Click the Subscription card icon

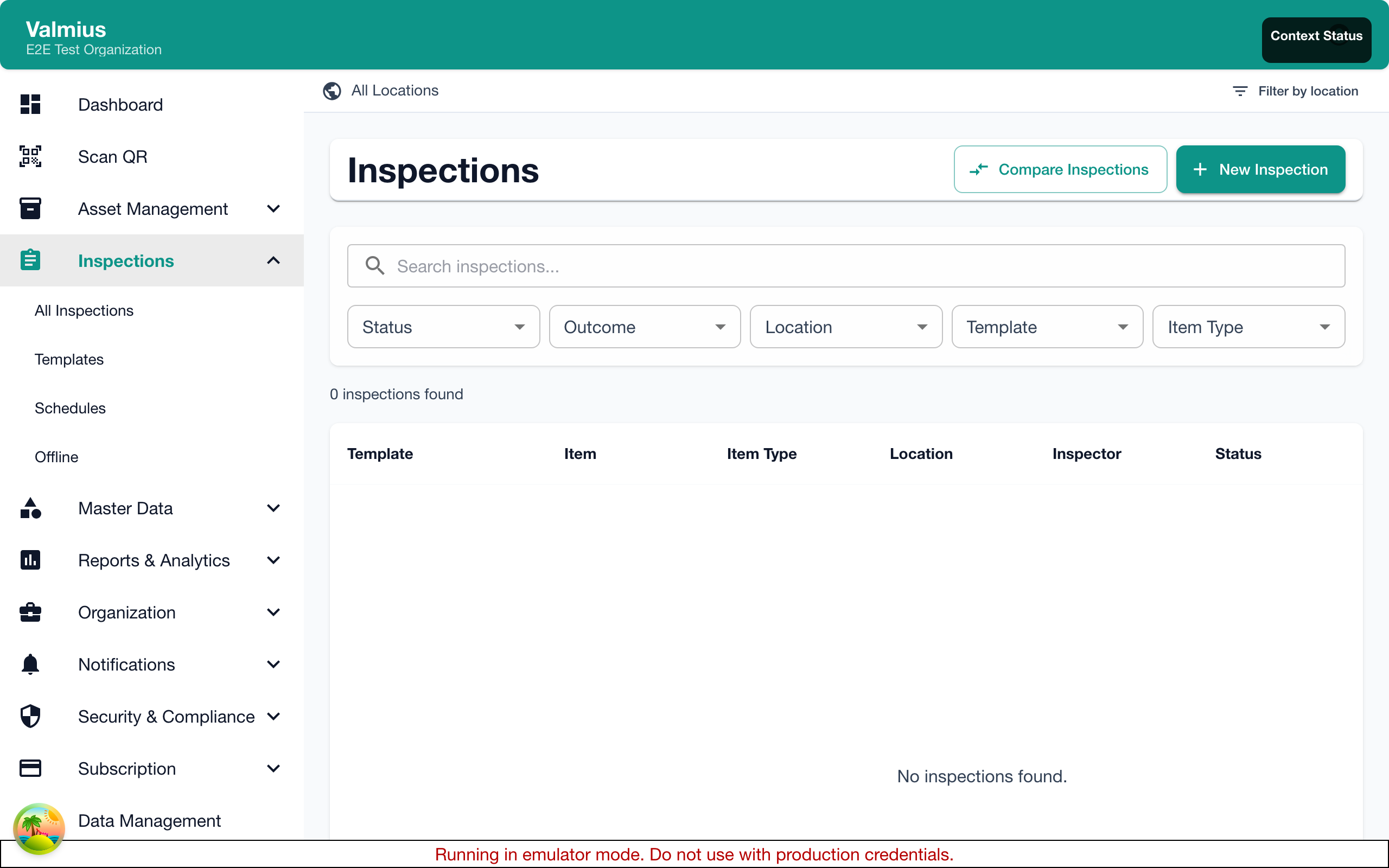click(x=30, y=768)
